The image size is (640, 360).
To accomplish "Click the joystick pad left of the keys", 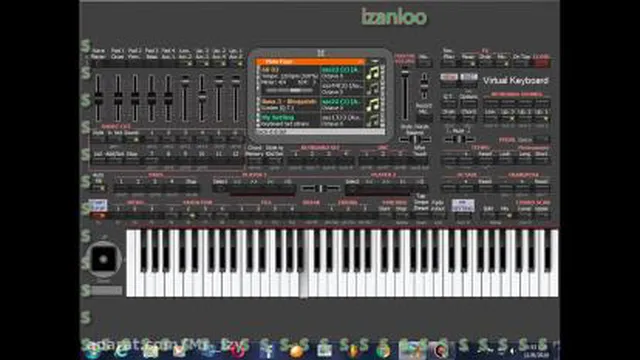I will coord(103,259).
